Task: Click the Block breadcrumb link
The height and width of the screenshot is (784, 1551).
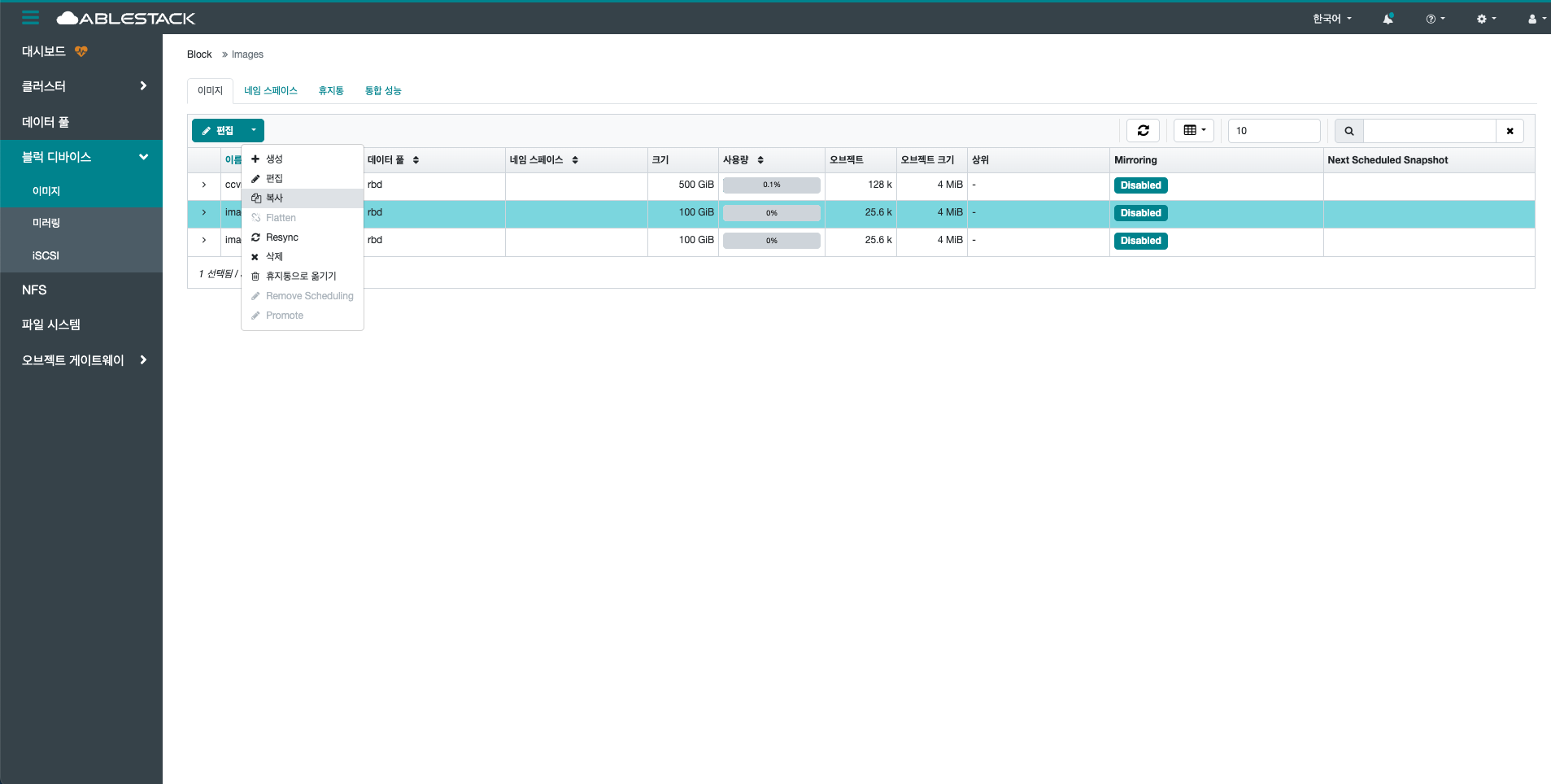Action: [198, 54]
